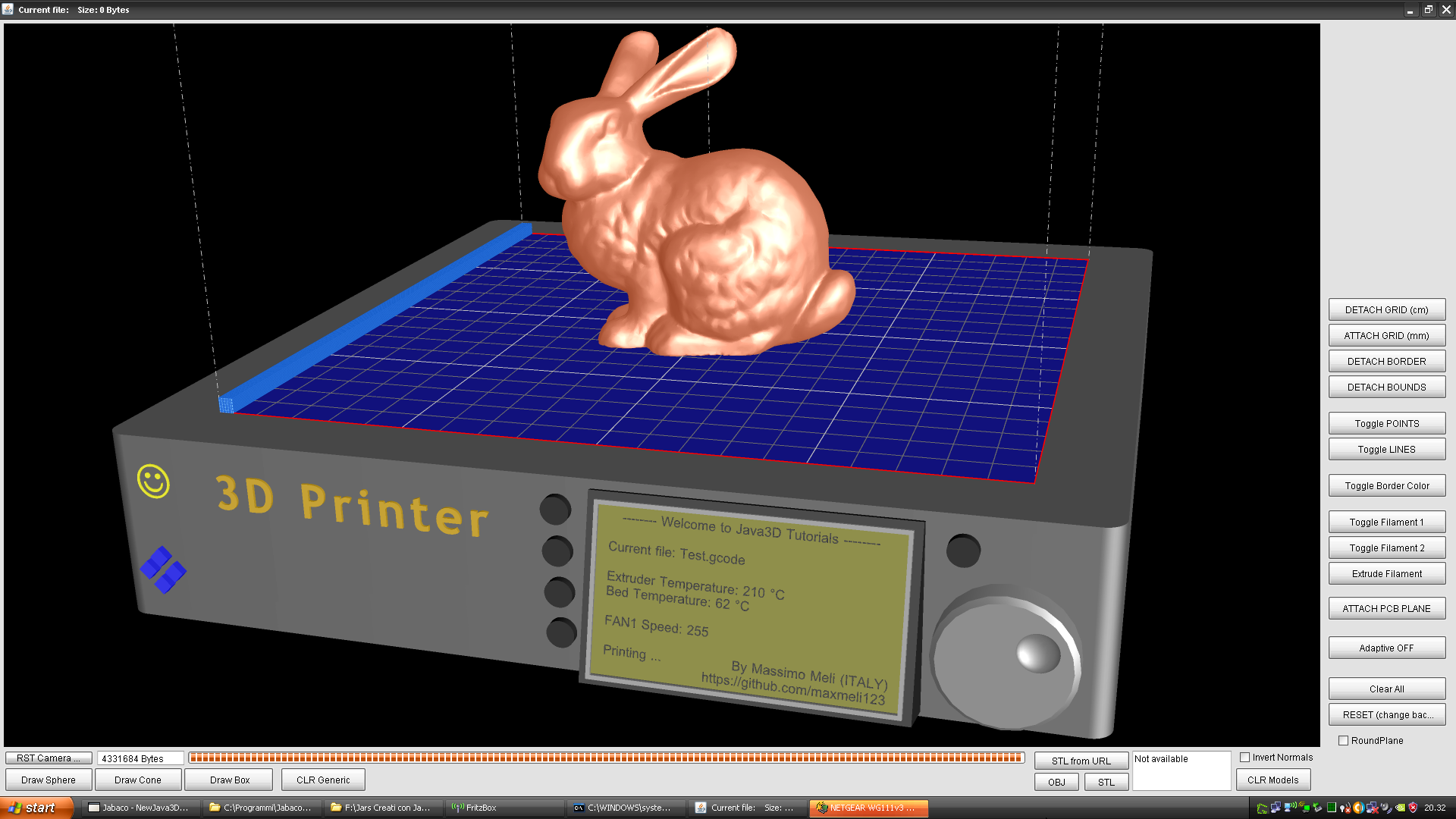Screen dimensions: 1456x819
Task: Switch to the C:\WINDOWS\system taskbar window
Action: 626,808
